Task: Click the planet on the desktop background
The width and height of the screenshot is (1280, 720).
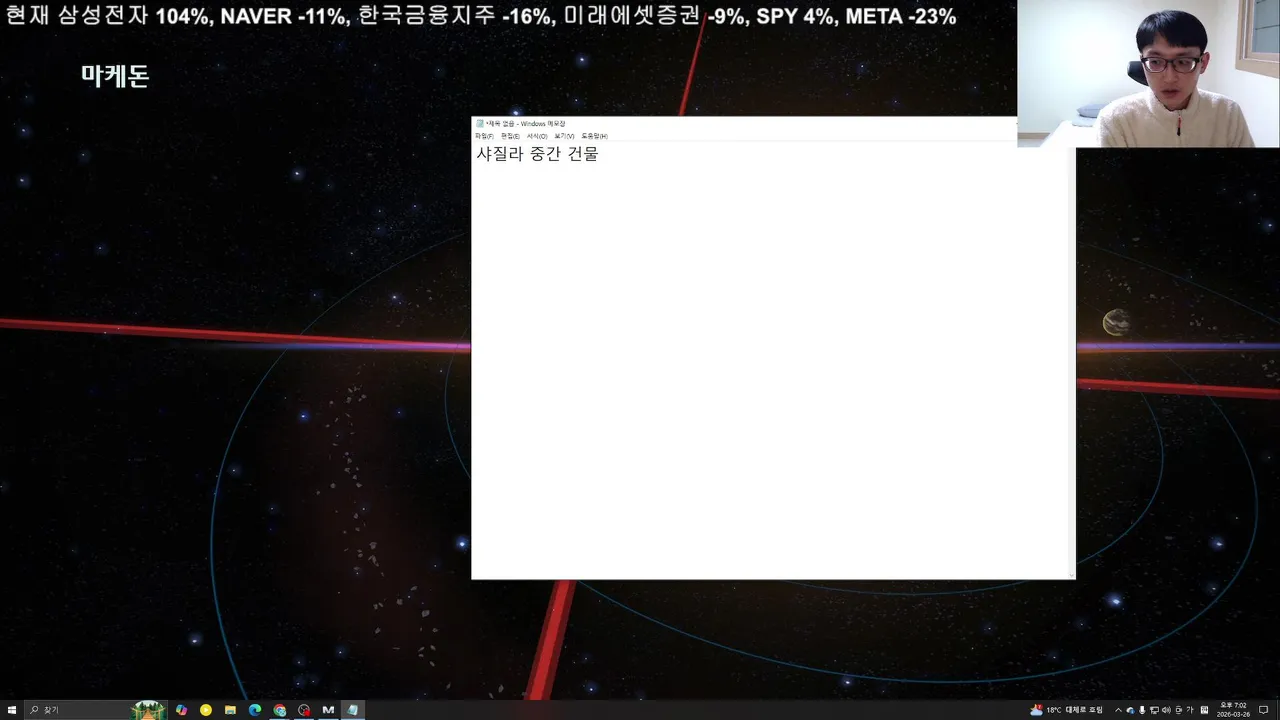Action: (1116, 322)
